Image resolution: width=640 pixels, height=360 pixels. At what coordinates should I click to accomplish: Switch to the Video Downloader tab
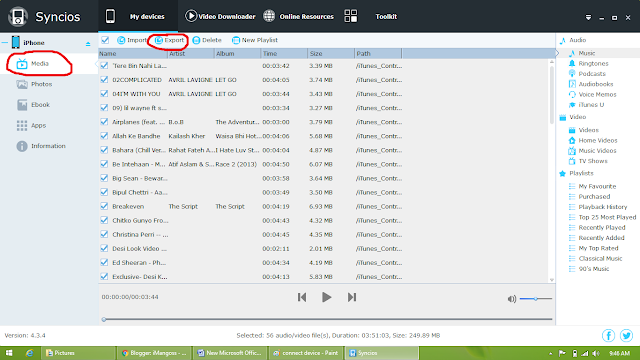tap(220, 16)
